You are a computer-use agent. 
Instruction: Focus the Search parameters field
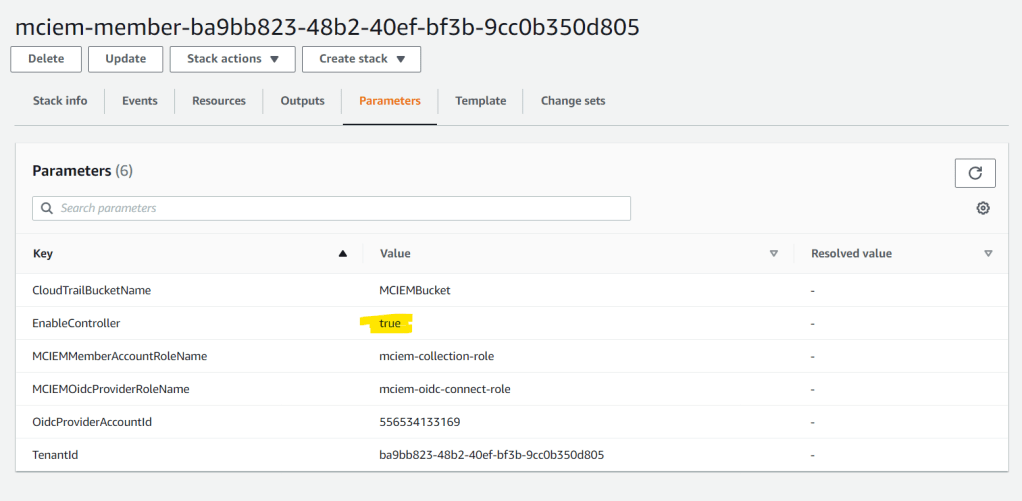[x=340, y=208]
